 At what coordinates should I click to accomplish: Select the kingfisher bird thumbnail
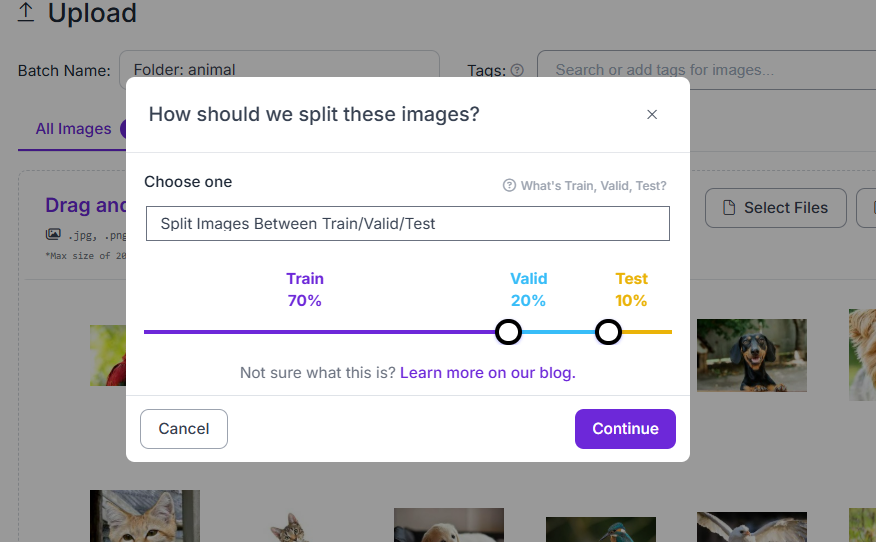tap(601, 529)
